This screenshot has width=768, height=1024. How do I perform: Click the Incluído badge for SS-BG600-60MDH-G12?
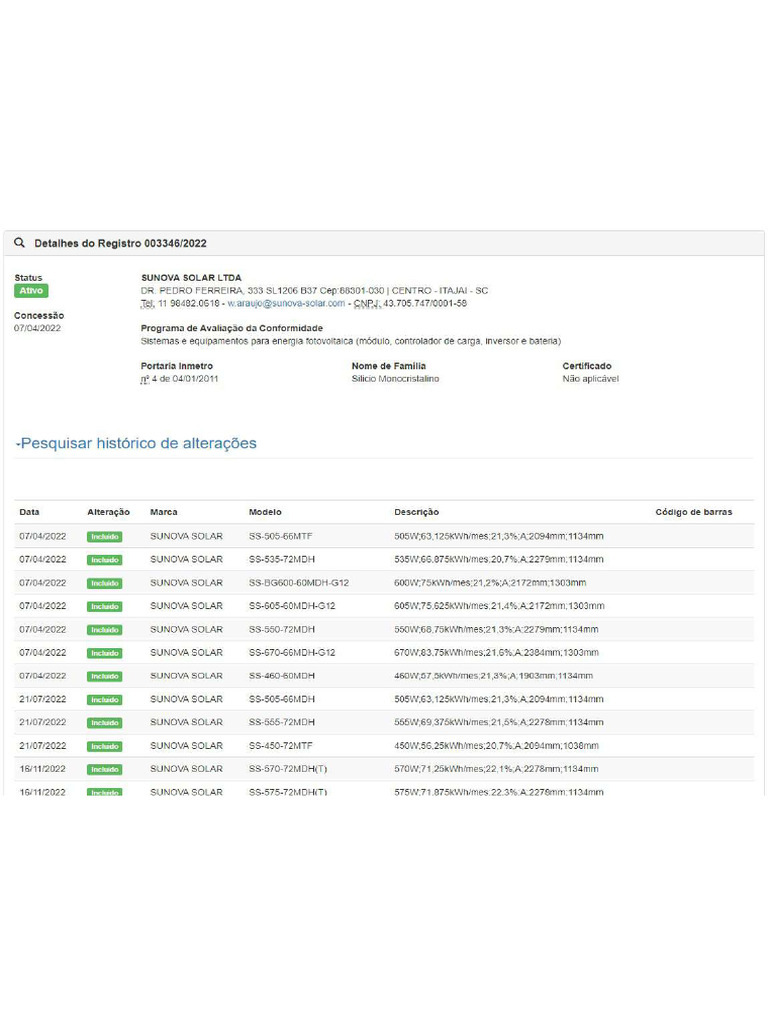(104, 583)
